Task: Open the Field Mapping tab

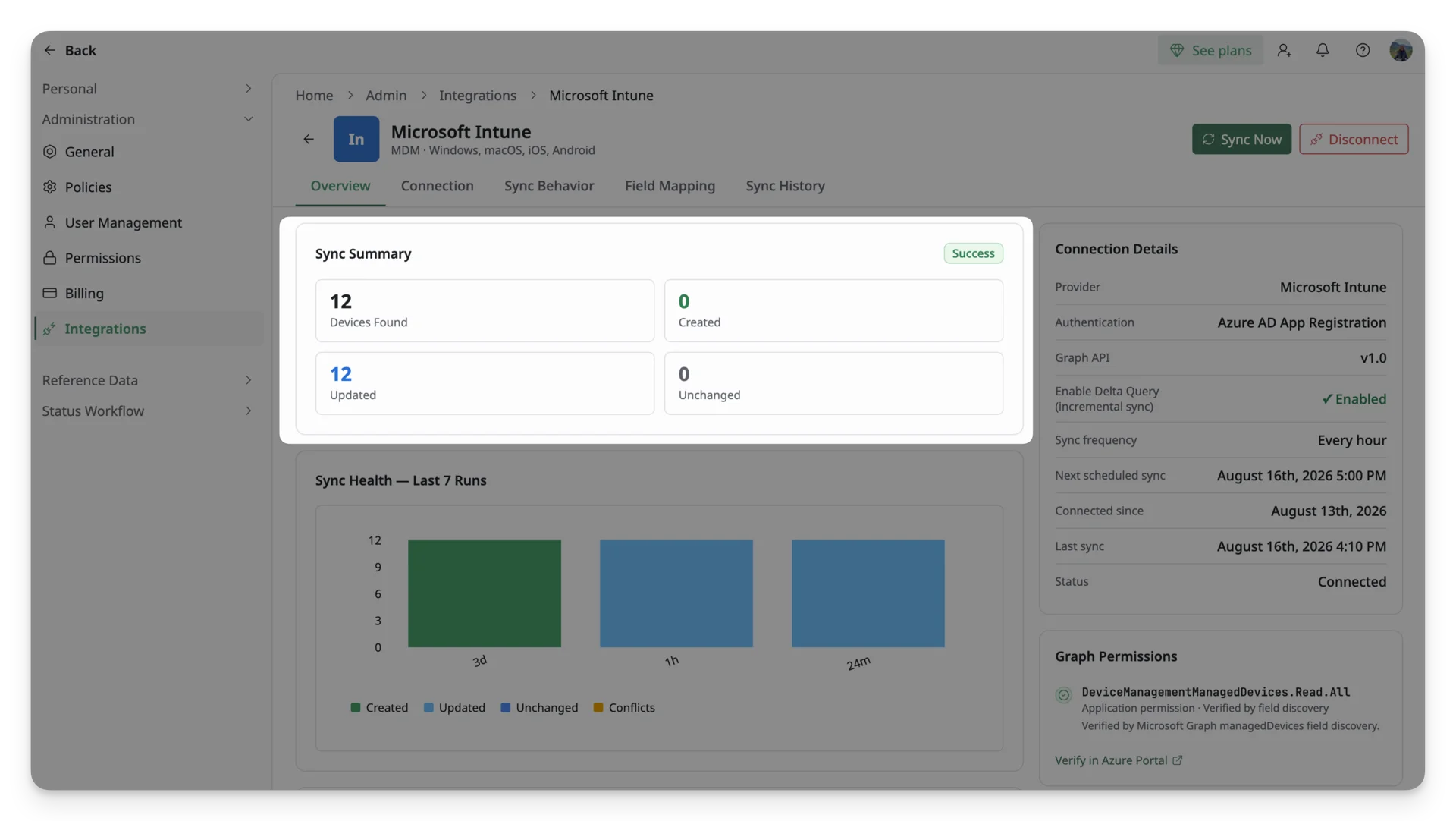Action: tap(670, 186)
